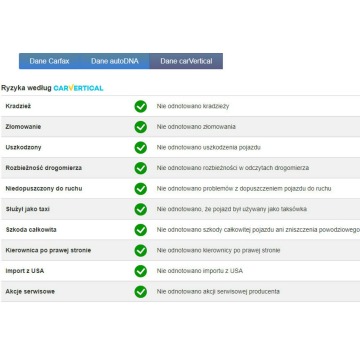Viewport: 360px width, 360px height.
Task: Click the text 'Nie odnotowano złomowania'
Action: click(196, 127)
